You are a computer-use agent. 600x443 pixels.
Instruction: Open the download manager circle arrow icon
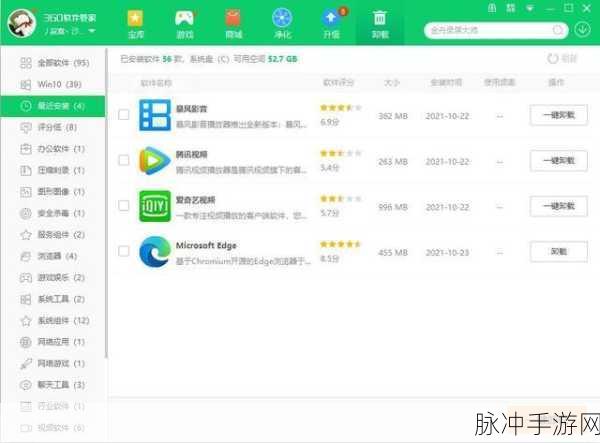(x=582, y=29)
